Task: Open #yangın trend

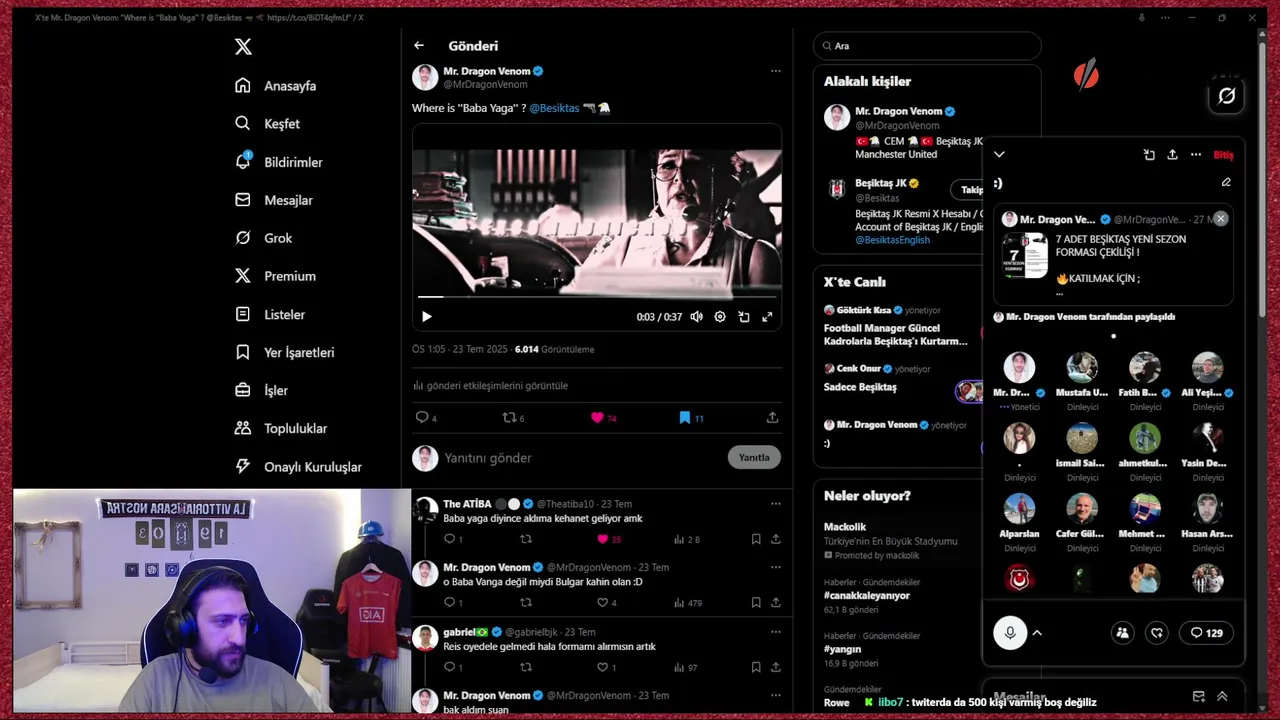Action: pos(842,650)
